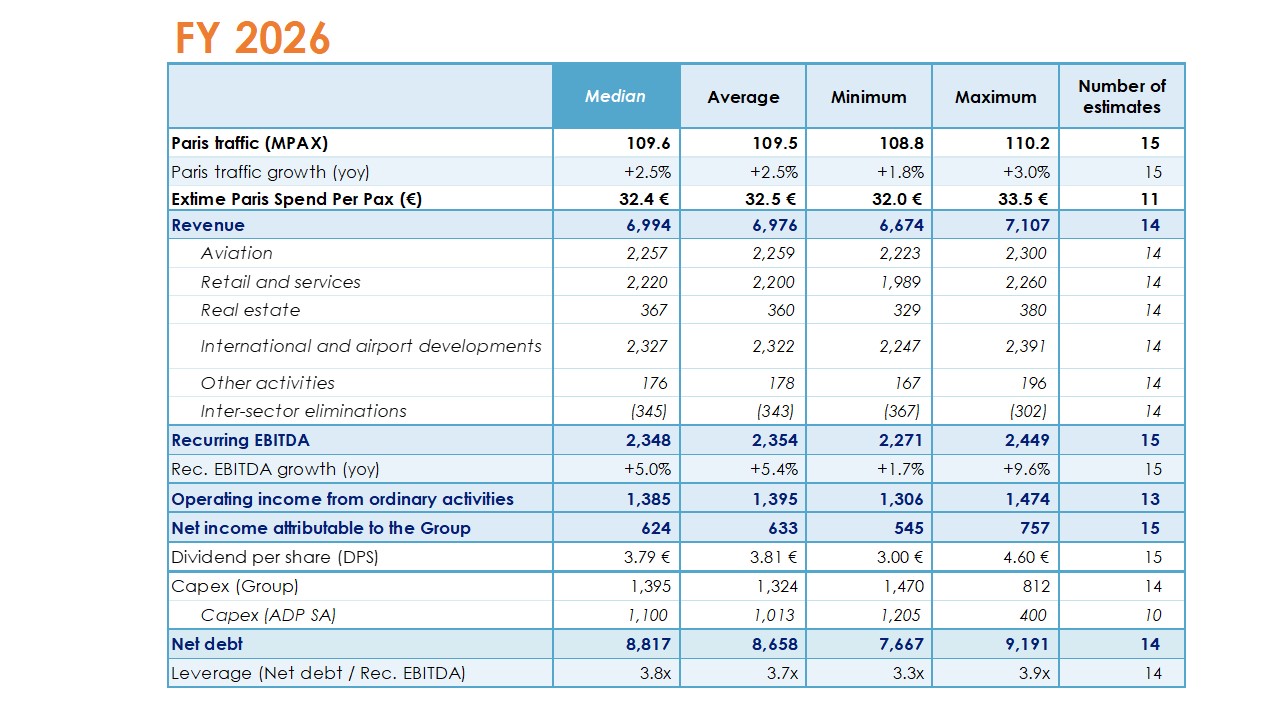This screenshot has height=720, width=1280.
Task: Click the Net debt median value 8,817
Action: pos(648,644)
